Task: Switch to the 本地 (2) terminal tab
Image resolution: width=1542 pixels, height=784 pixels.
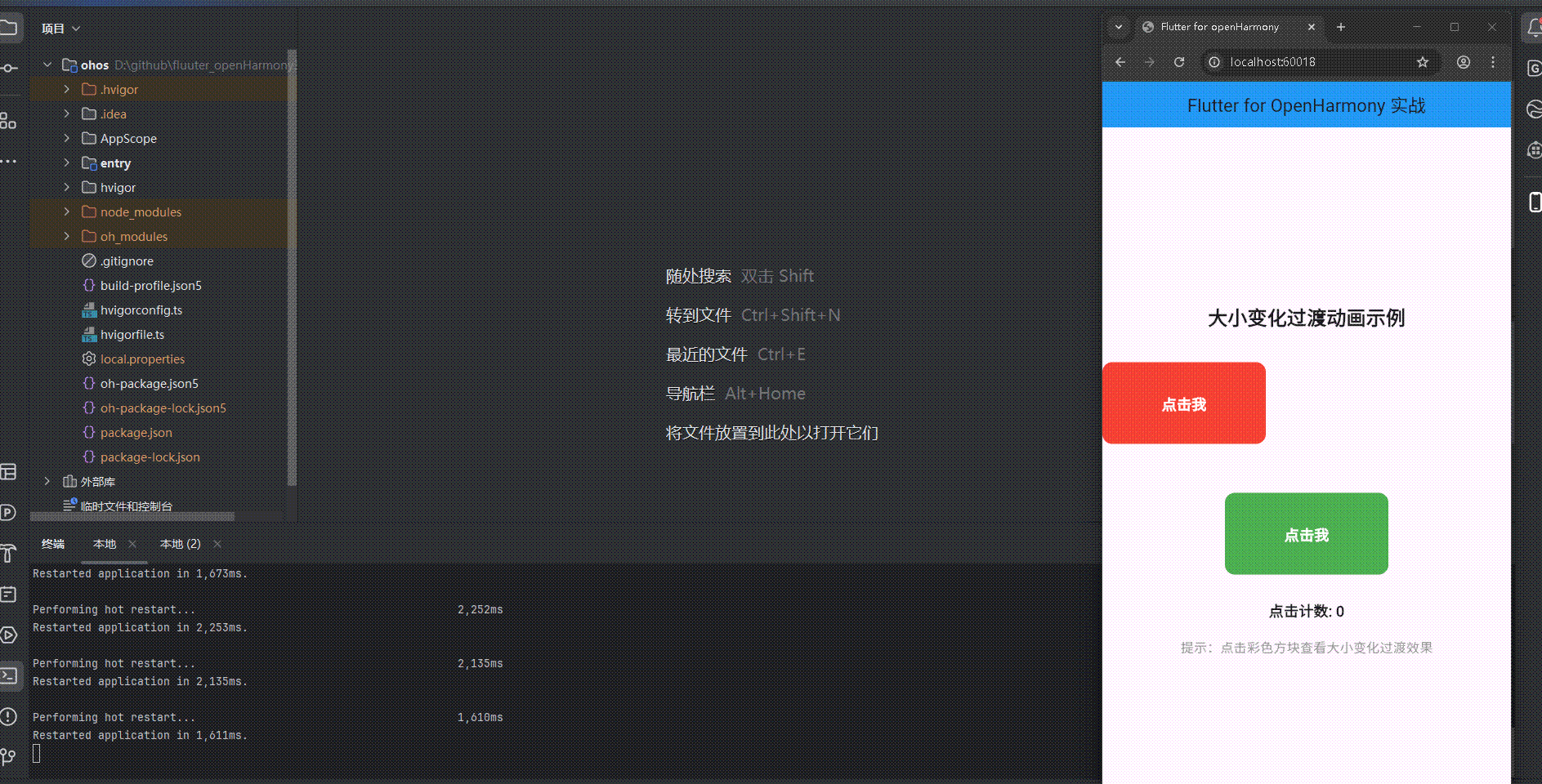Action: [181, 544]
